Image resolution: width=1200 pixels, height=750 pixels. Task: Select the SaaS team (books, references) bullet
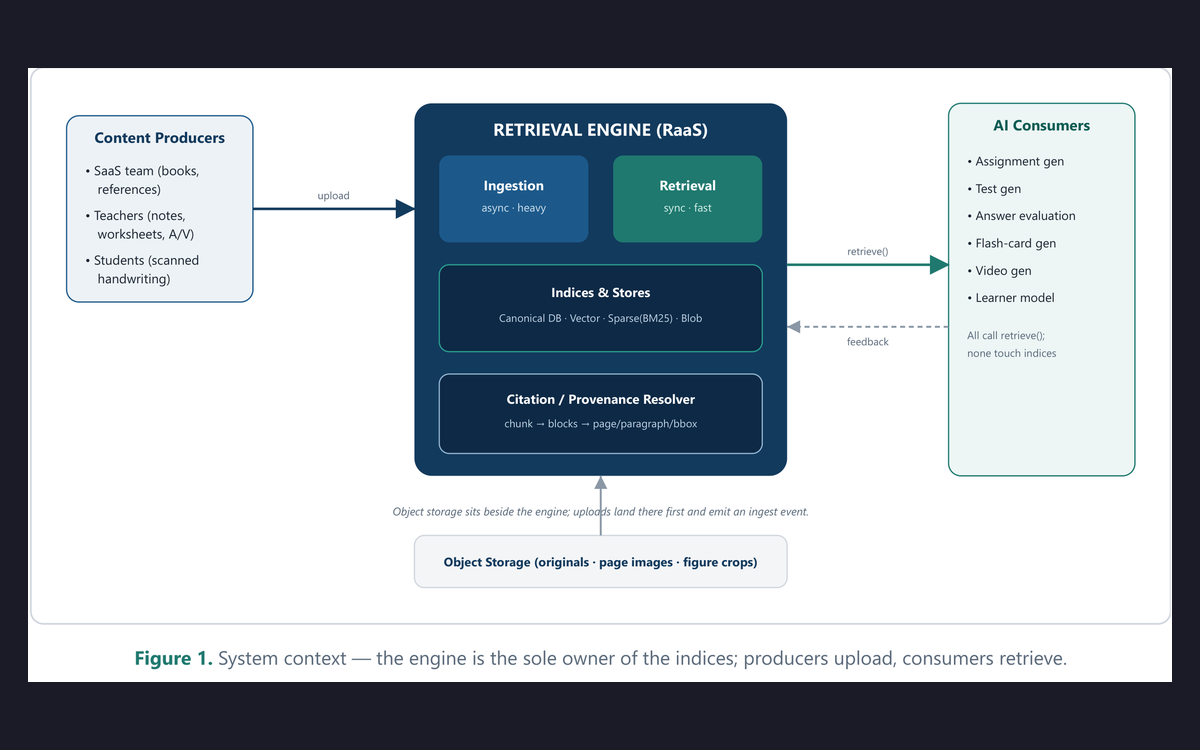[142, 180]
